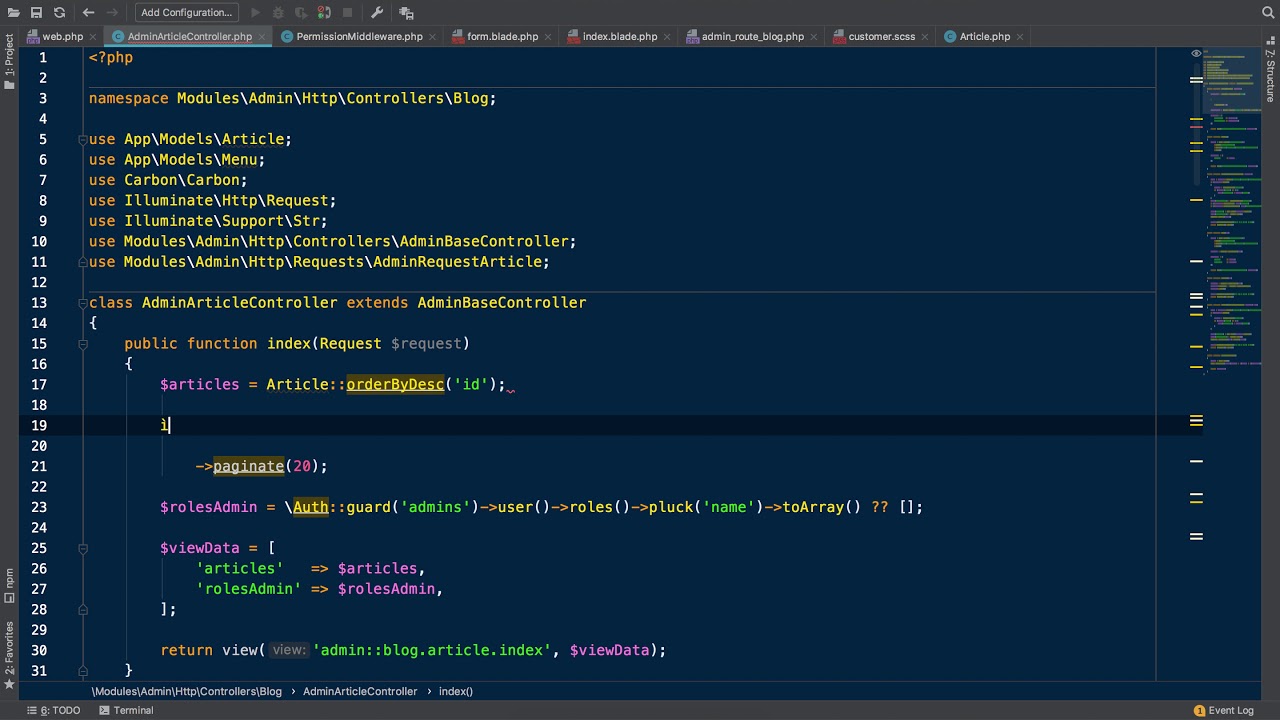Image resolution: width=1280 pixels, height=720 pixels.
Task: Toggle the PHP debug listener phone icon
Action: coord(324,12)
